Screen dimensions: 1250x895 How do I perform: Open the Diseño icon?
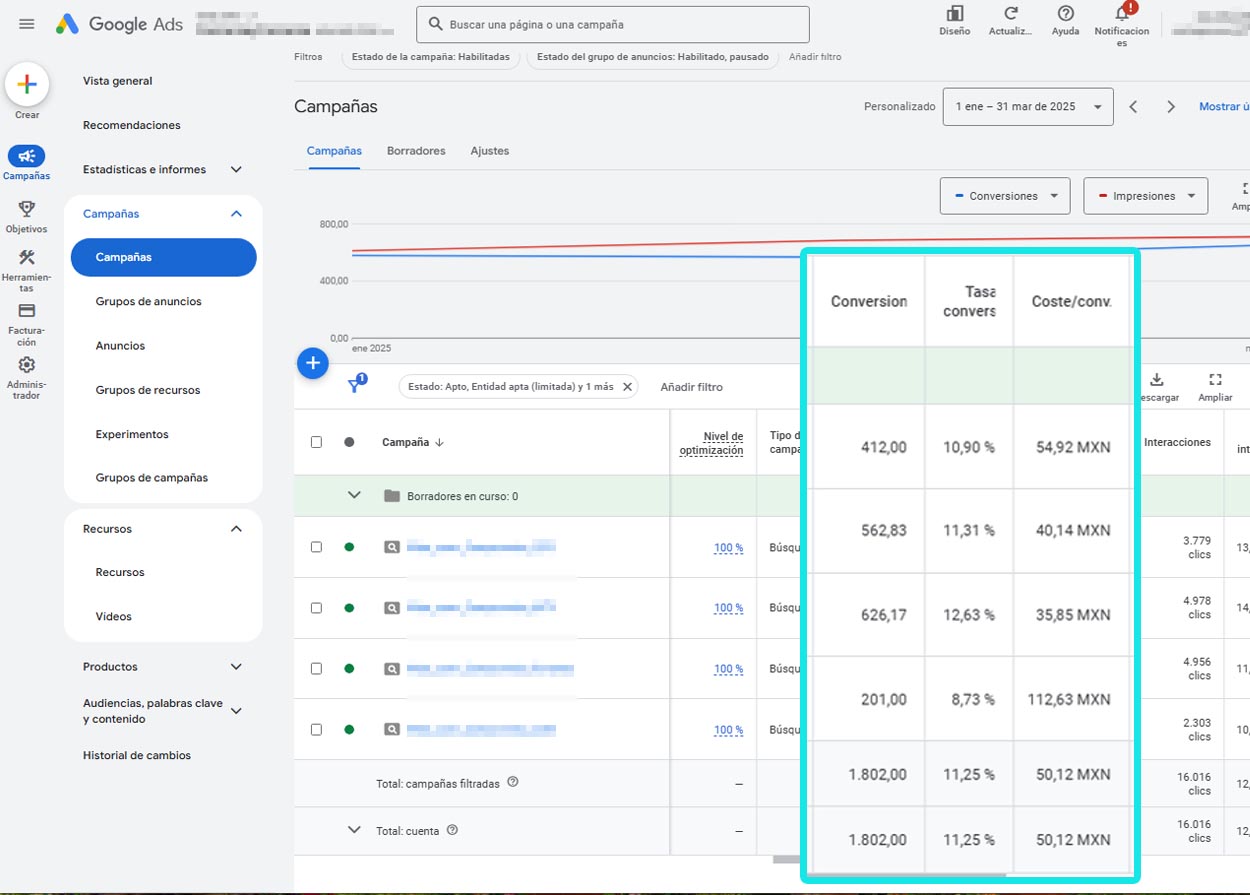pyautogui.click(x=953, y=18)
